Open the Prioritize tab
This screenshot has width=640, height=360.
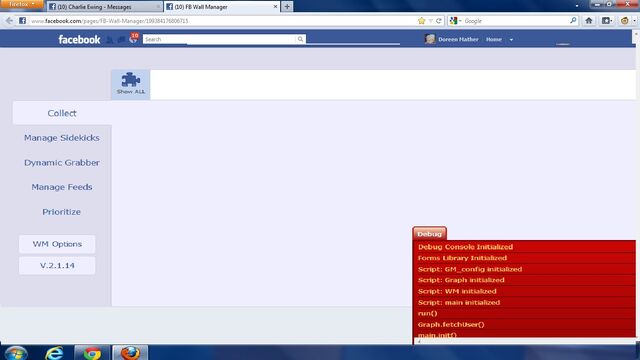(x=62, y=212)
